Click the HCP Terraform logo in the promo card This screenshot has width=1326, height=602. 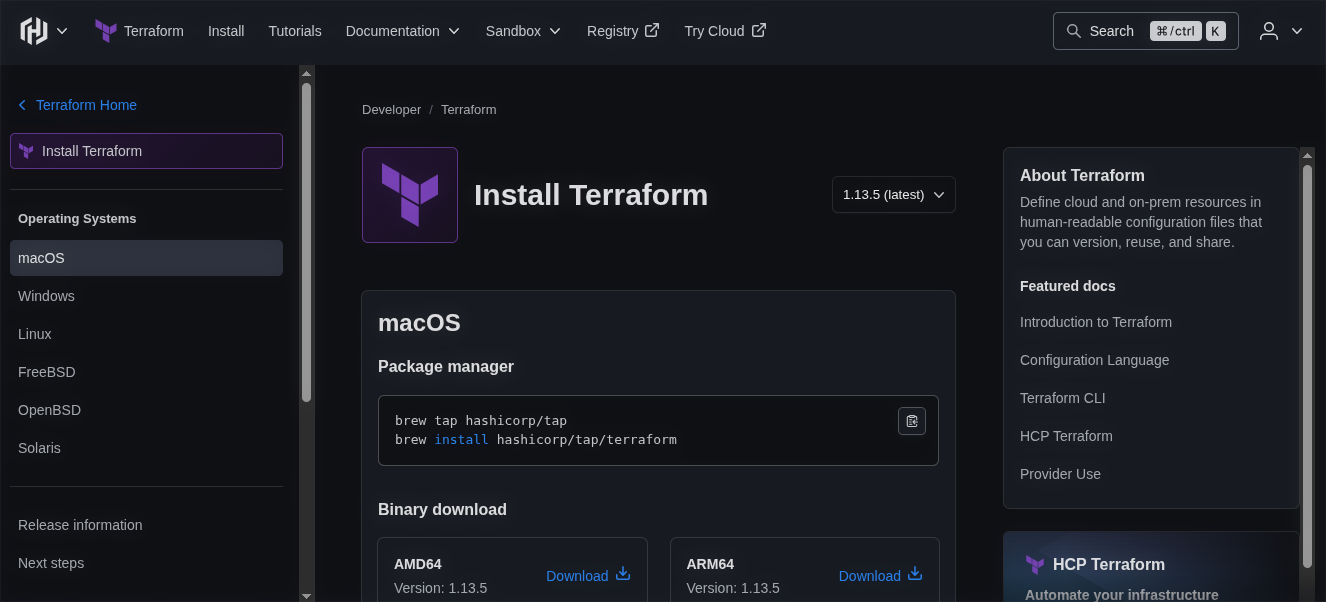tap(1034, 565)
